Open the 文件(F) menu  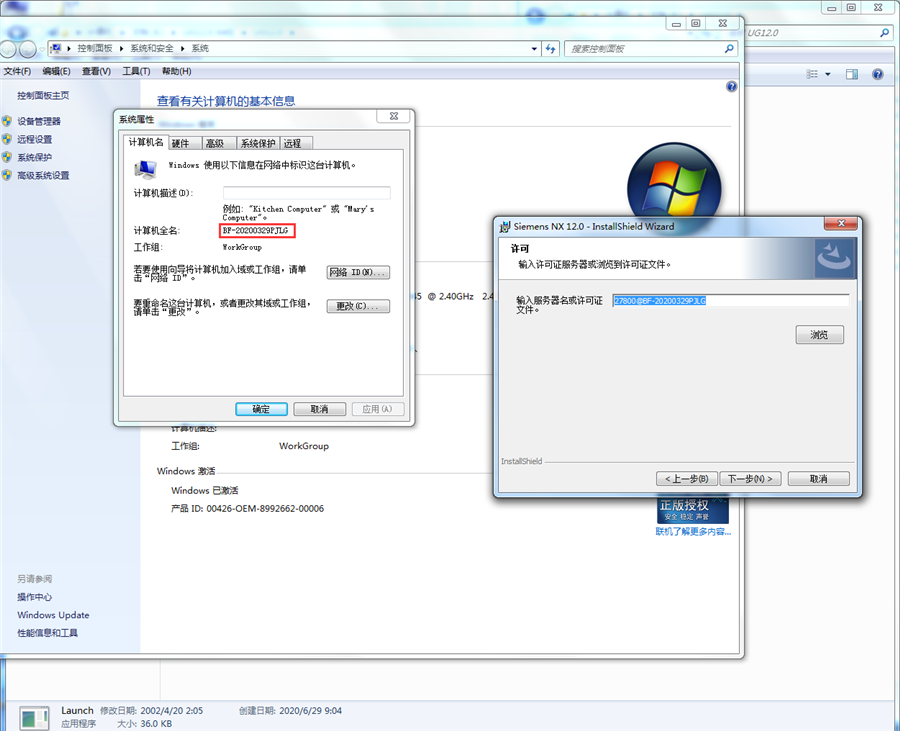click(17, 71)
